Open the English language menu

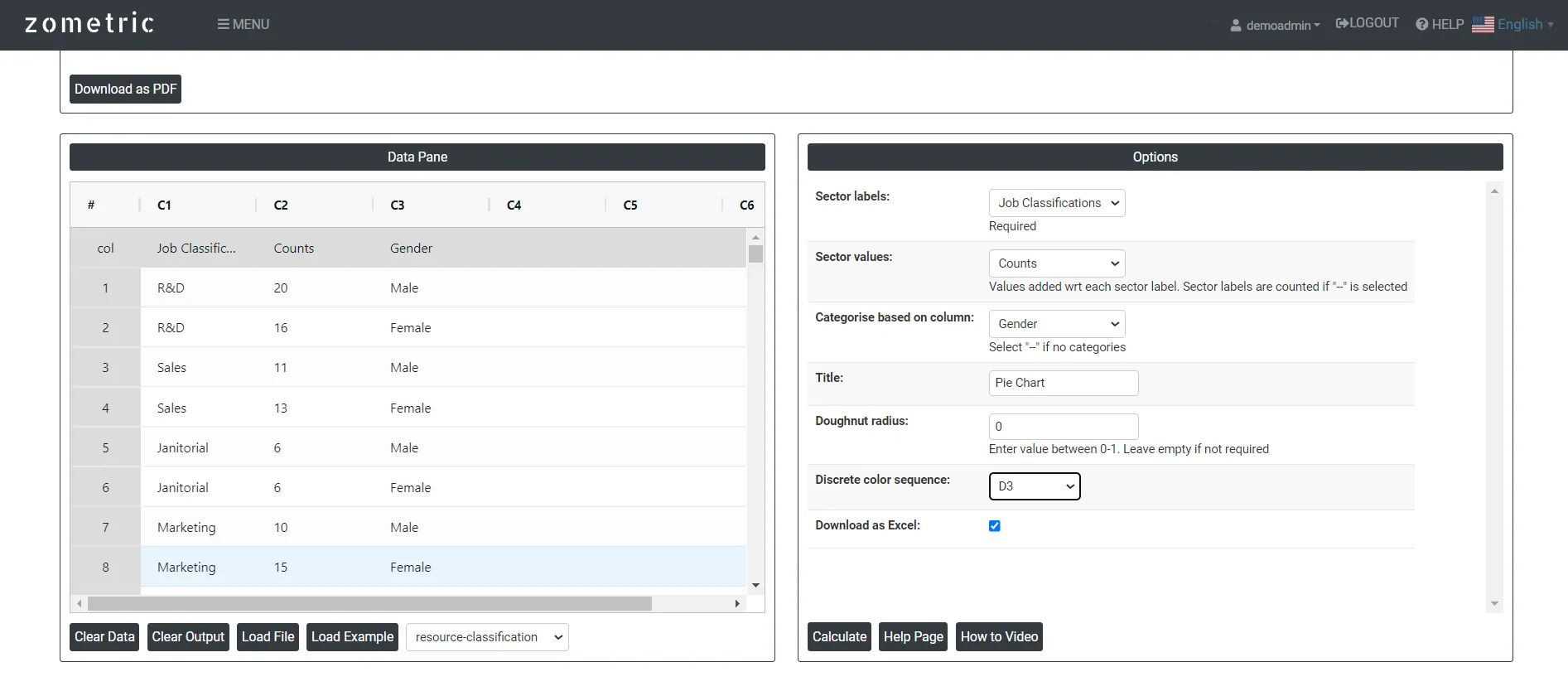click(x=1525, y=25)
